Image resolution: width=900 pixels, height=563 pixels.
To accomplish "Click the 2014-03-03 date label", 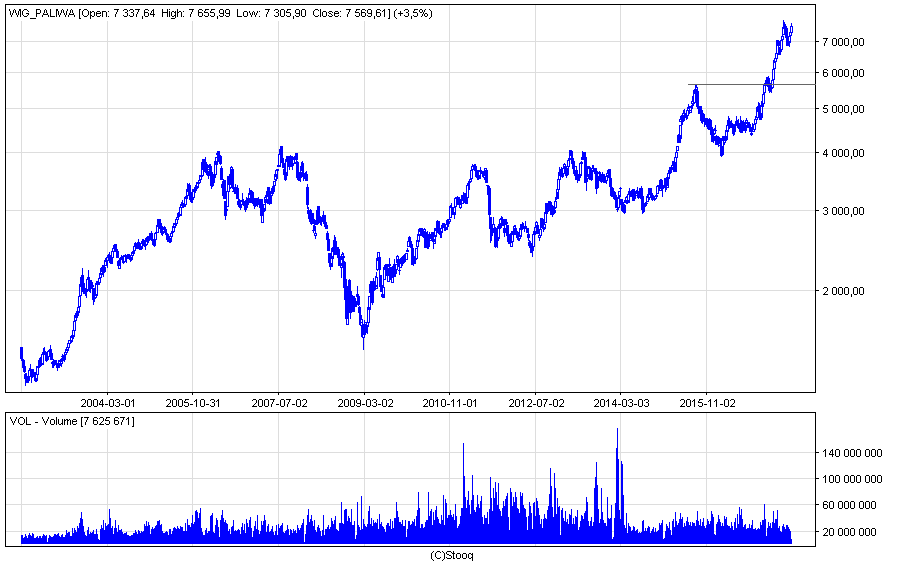I will click(622, 403).
